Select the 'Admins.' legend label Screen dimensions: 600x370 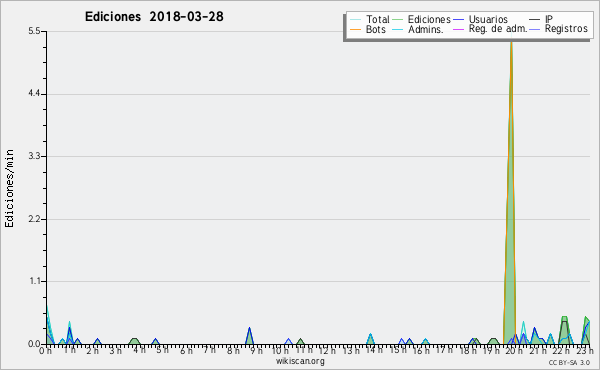[x=426, y=29]
